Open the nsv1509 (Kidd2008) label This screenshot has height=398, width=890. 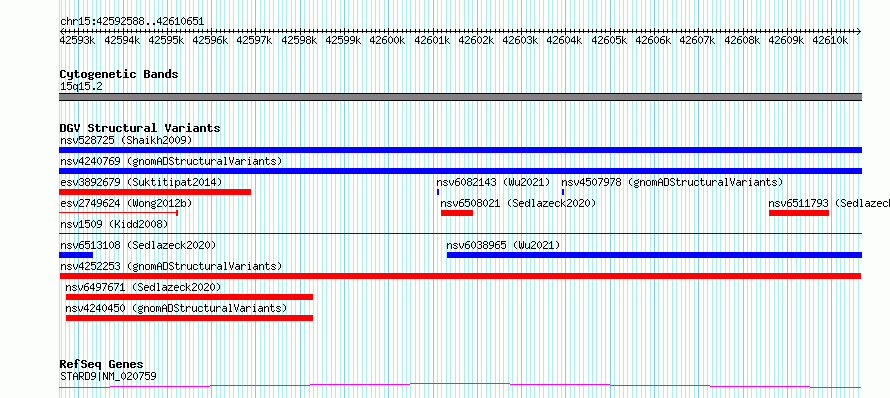click(114, 224)
